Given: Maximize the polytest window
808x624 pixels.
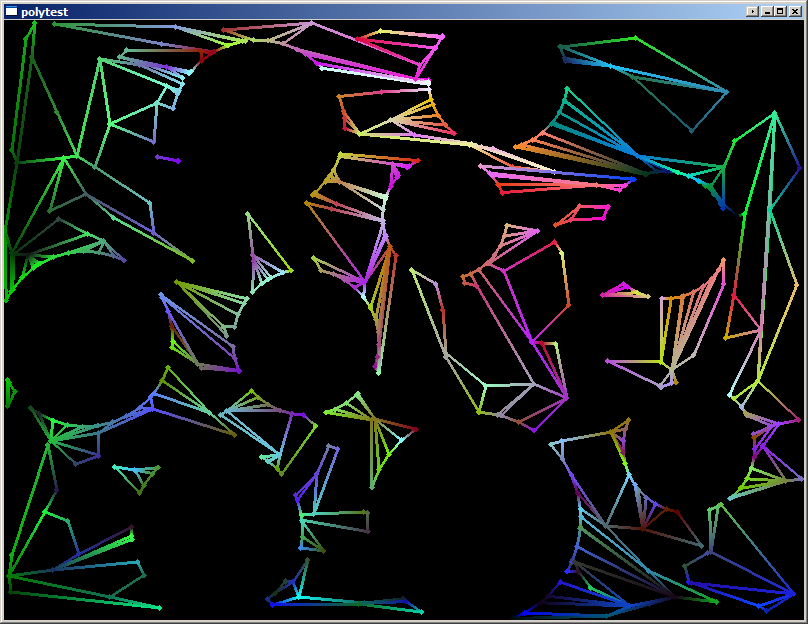Looking at the screenshot, I should 780,11.
